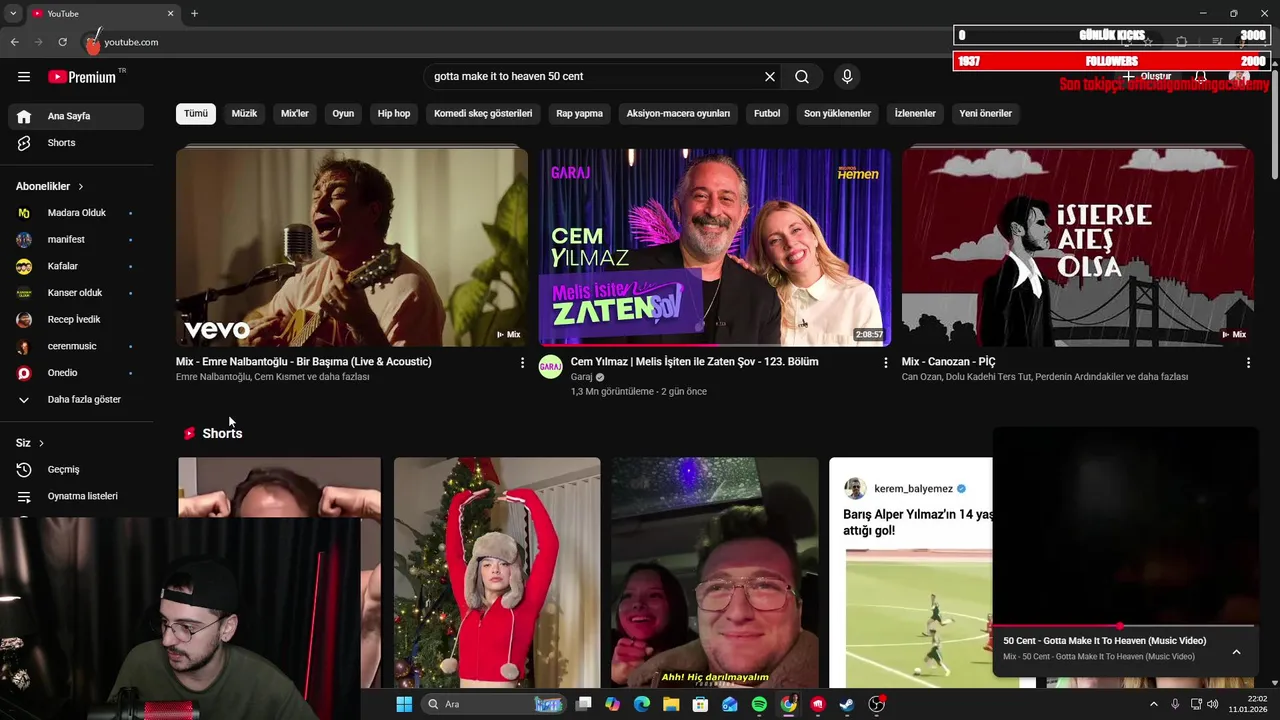The width and height of the screenshot is (1280, 720).
Task: Open Geçmiş watch history
Action: [x=76, y=470]
